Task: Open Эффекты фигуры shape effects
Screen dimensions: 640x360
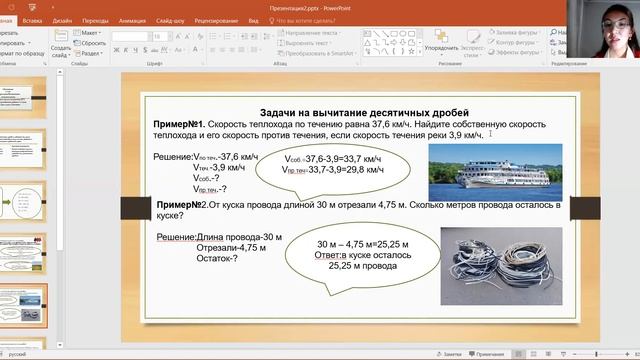Action: (515, 52)
